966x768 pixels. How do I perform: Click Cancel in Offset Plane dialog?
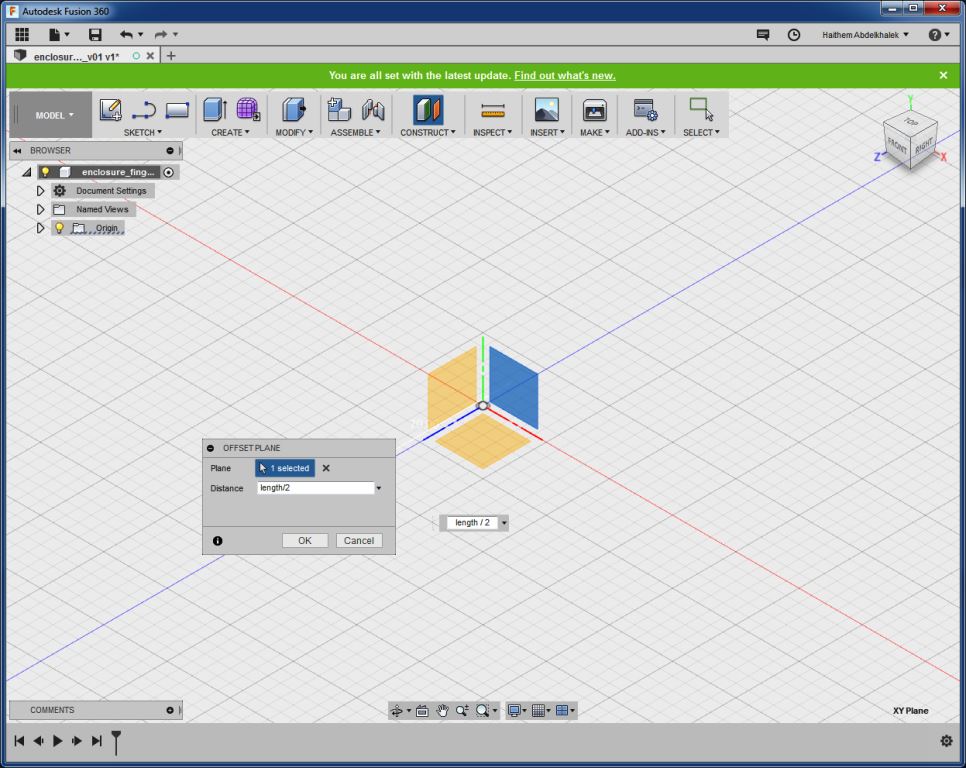[359, 541]
